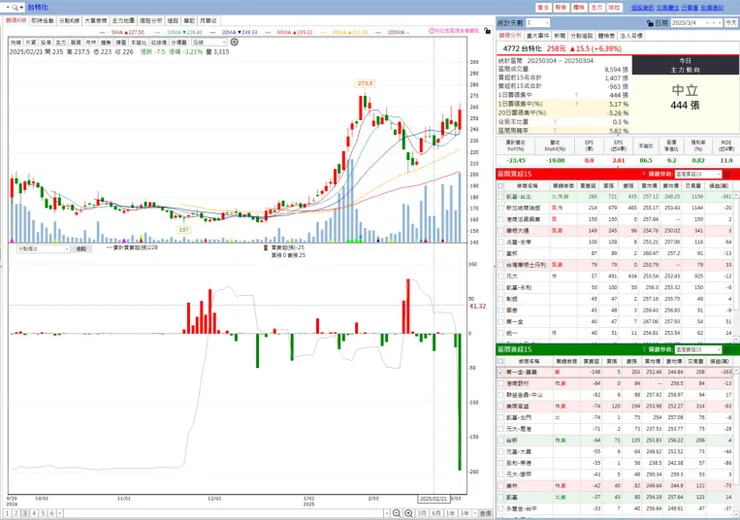Tick the checkbox for 台灣摩根士丹利
740x520 pixels.
(501, 265)
